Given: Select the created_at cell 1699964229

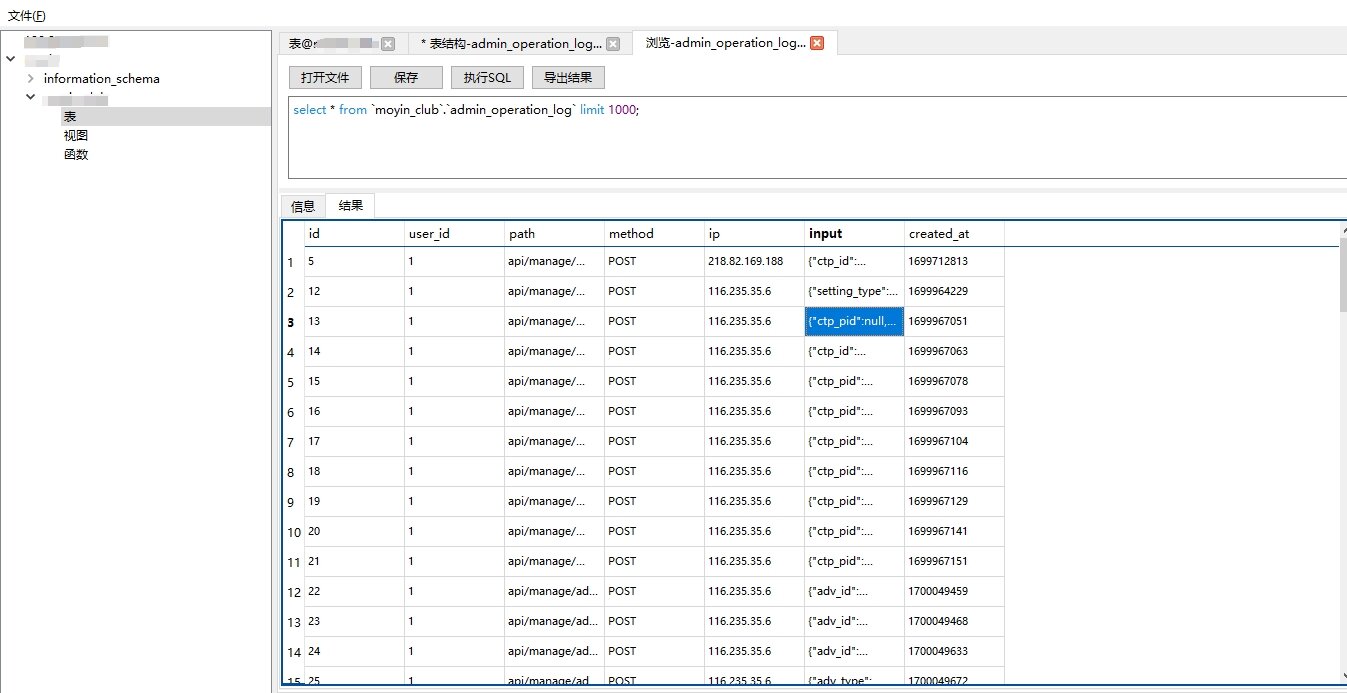Looking at the screenshot, I should click(954, 292).
